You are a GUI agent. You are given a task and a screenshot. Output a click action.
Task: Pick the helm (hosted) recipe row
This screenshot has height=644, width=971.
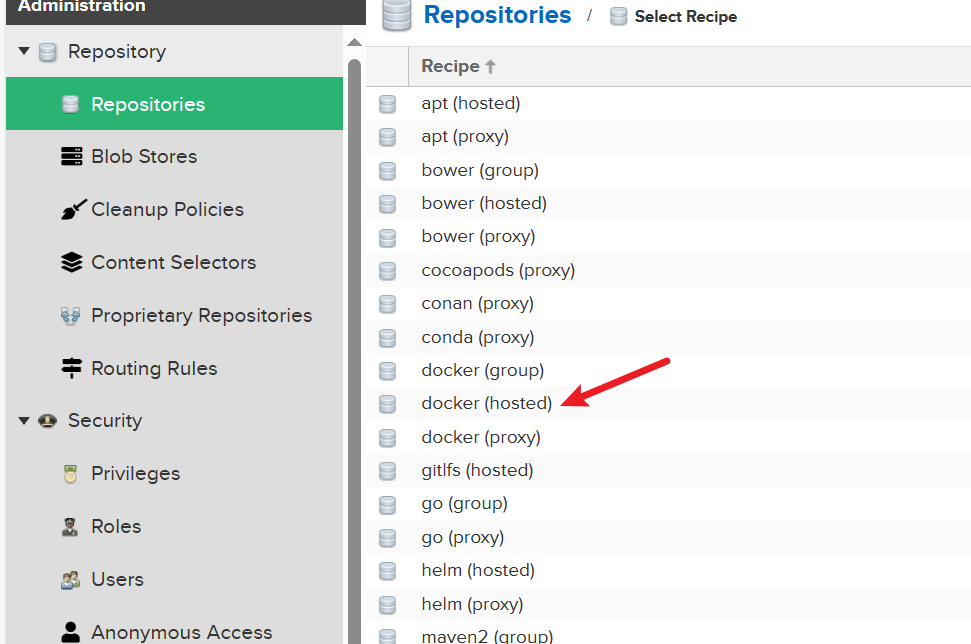point(478,571)
